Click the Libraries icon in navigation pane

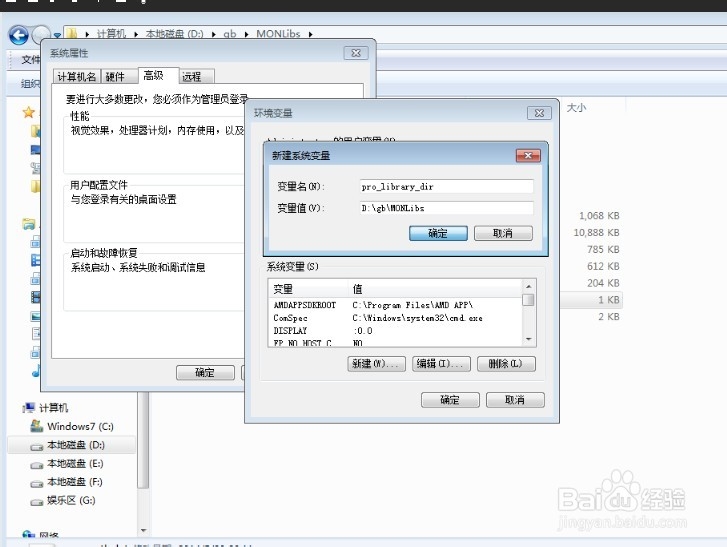pyautogui.click(x=29, y=224)
